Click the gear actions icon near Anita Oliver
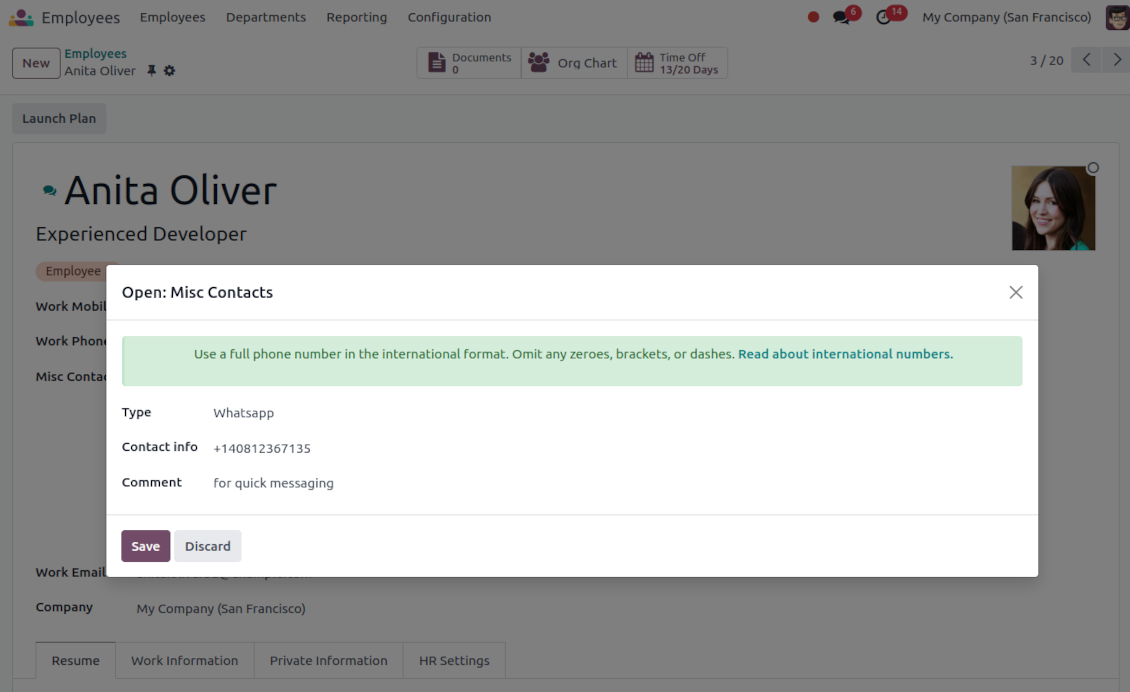 coord(169,71)
